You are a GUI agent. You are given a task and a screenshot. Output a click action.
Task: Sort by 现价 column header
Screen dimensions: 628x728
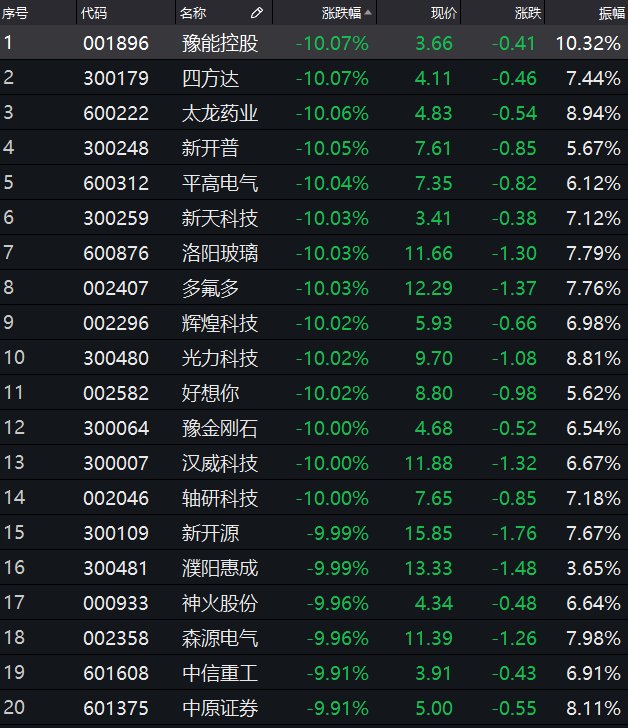click(x=444, y=13)
